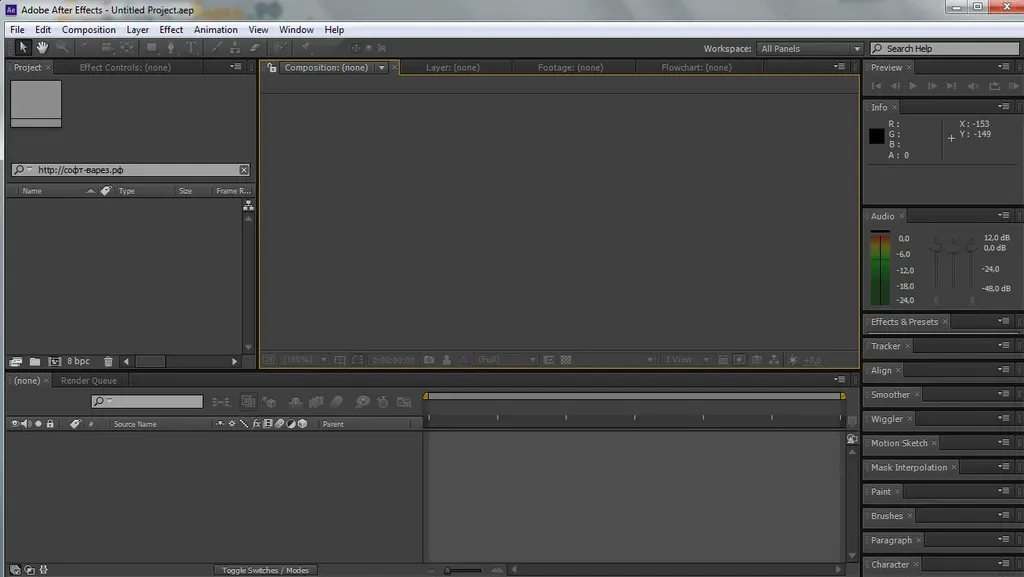Open the Preview panel options menu
Screen dimensions: 1024x577
click(x=1004, y=67)
